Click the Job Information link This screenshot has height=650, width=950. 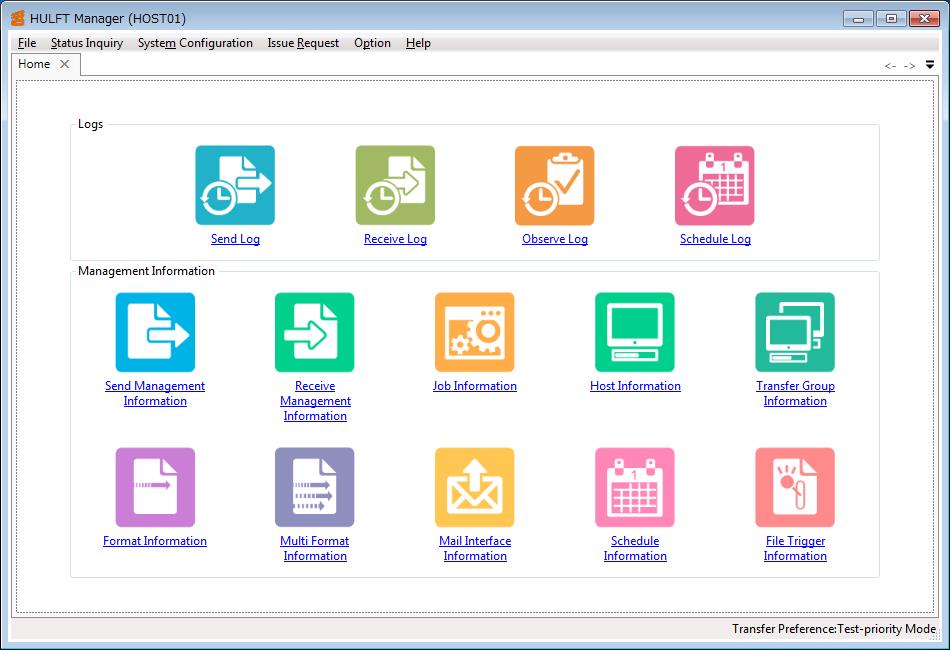point(474,386)
